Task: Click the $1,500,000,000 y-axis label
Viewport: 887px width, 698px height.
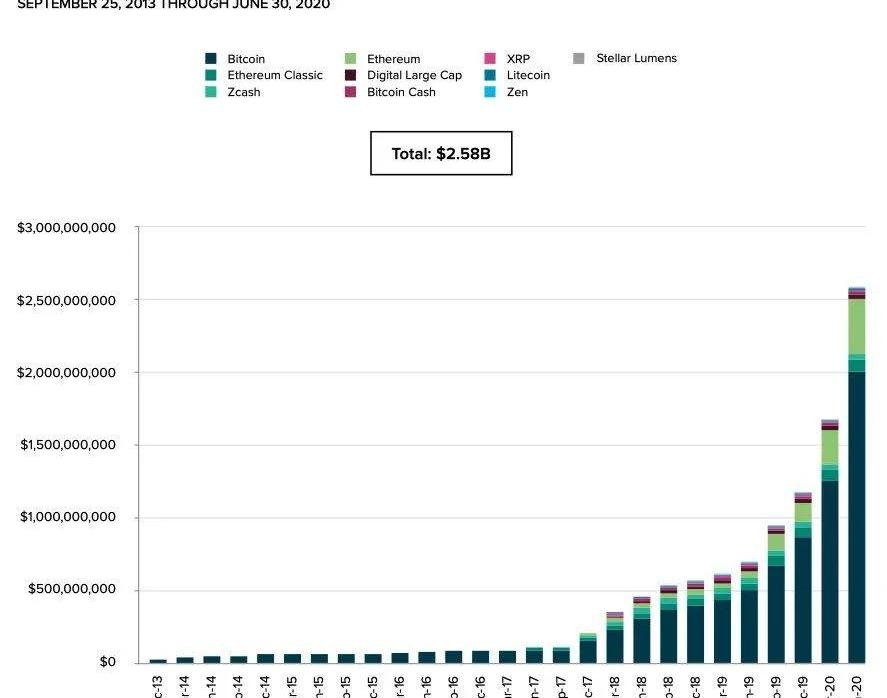Action: pyautogui.click(x=68, y=445)
